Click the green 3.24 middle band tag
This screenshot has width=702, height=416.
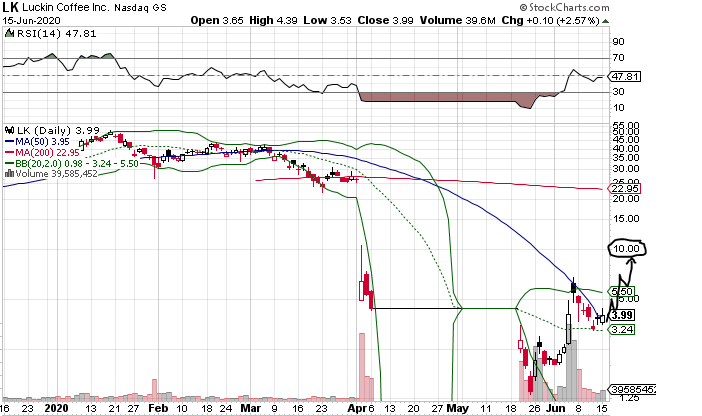[623, 330]
